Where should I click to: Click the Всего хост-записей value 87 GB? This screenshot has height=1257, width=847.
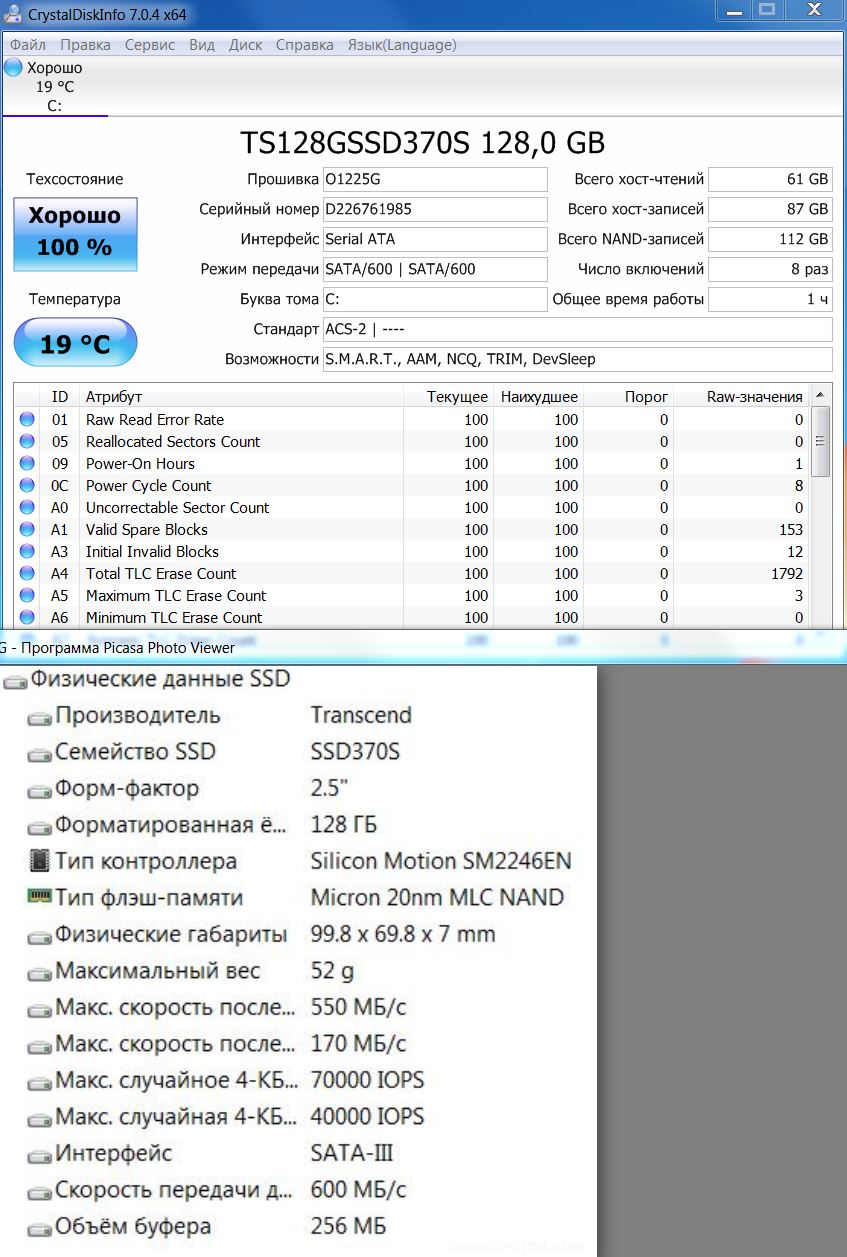(x=770, y=209)
